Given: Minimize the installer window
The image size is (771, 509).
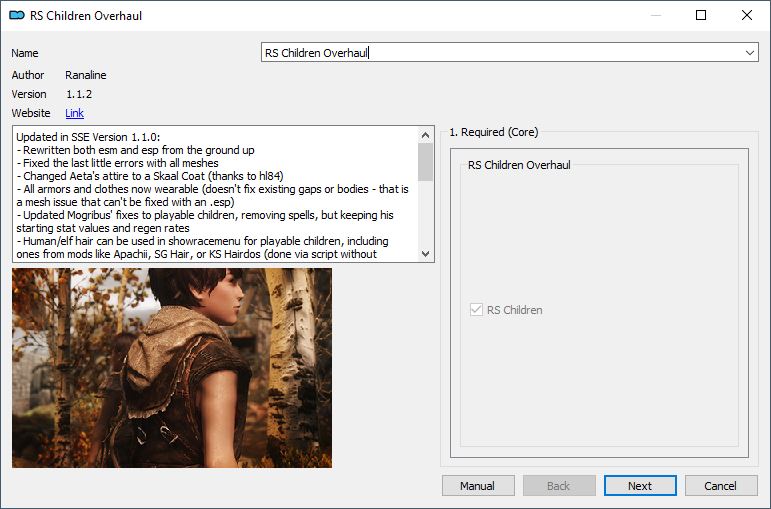Looking at the screenshot, I should pos(656,15).
